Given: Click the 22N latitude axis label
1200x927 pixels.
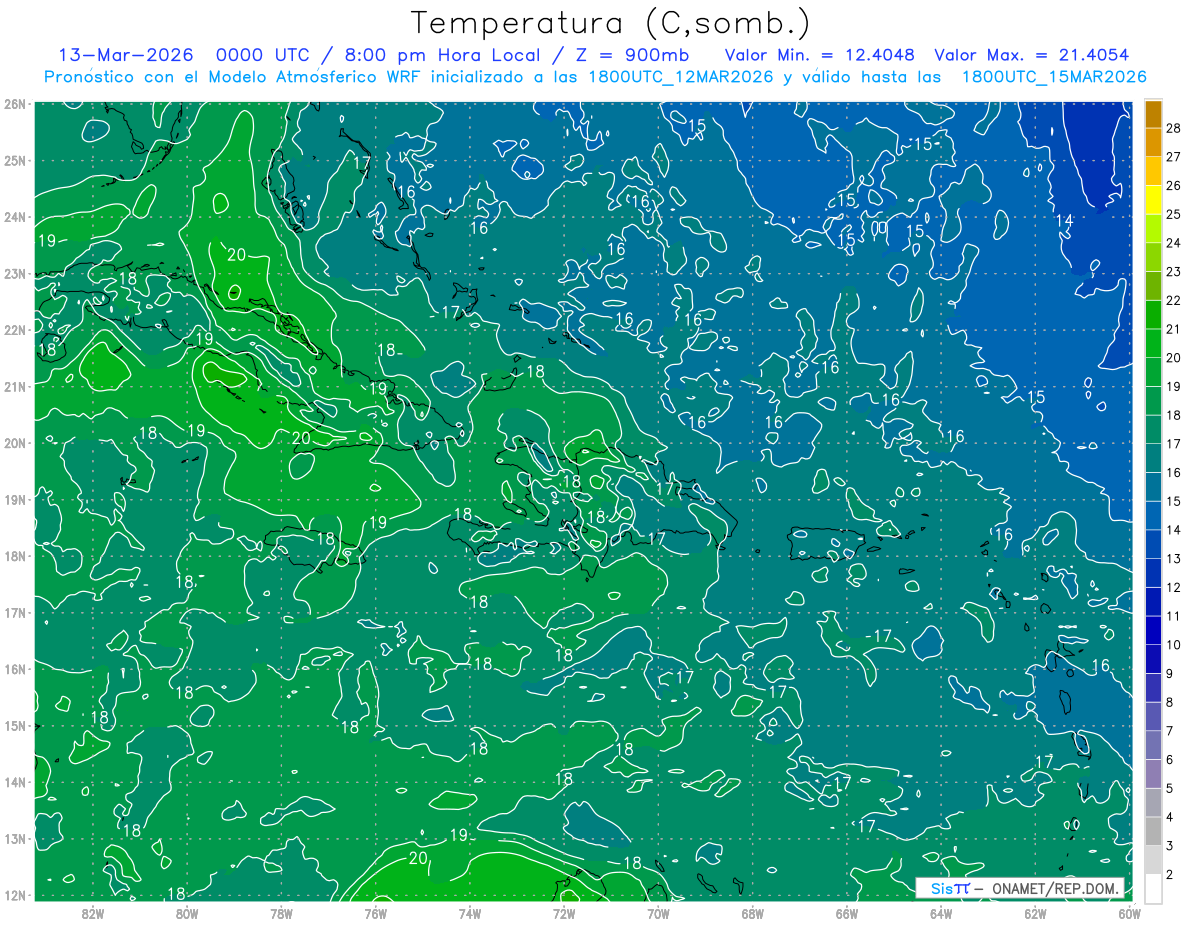Looking at the screenshot, I should point(15,330).
